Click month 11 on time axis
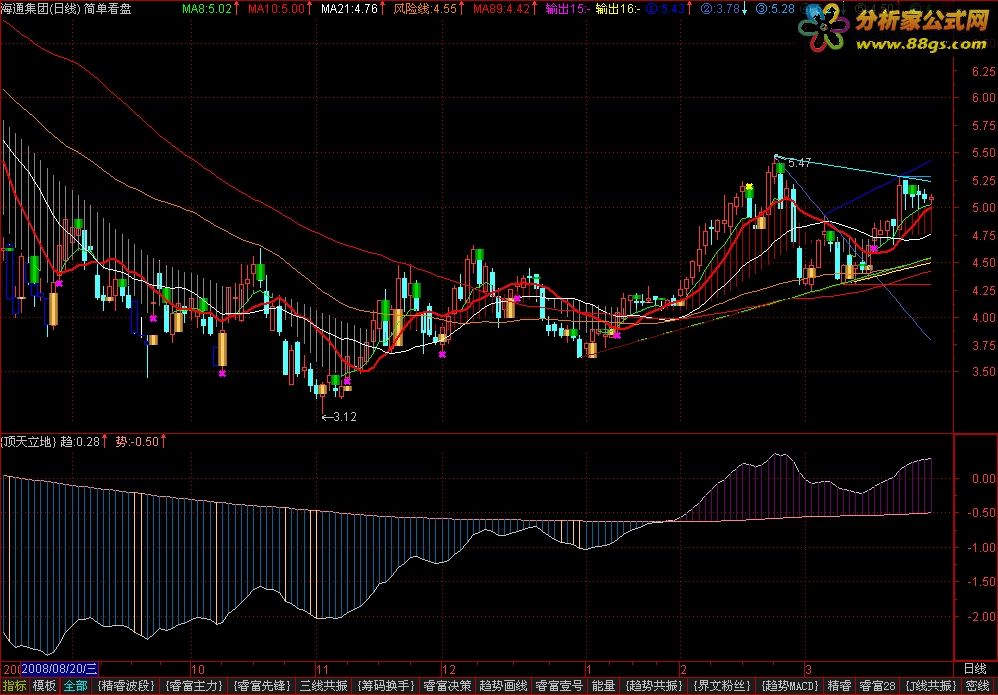The width and height of the screenshot is (998, 695). pyautogui.click(x=323, y=669)
